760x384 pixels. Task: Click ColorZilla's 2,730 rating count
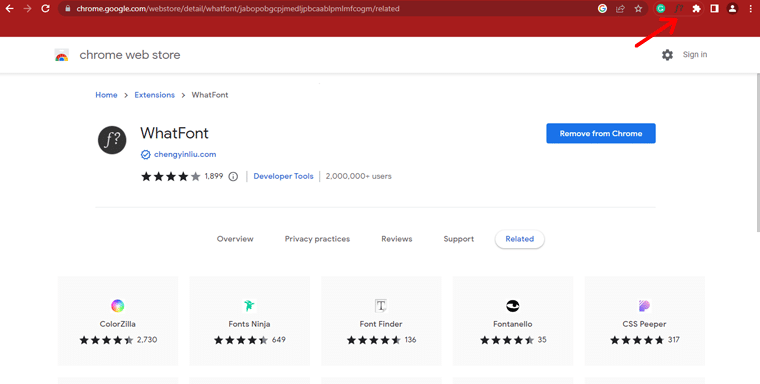tap(147, 340)
